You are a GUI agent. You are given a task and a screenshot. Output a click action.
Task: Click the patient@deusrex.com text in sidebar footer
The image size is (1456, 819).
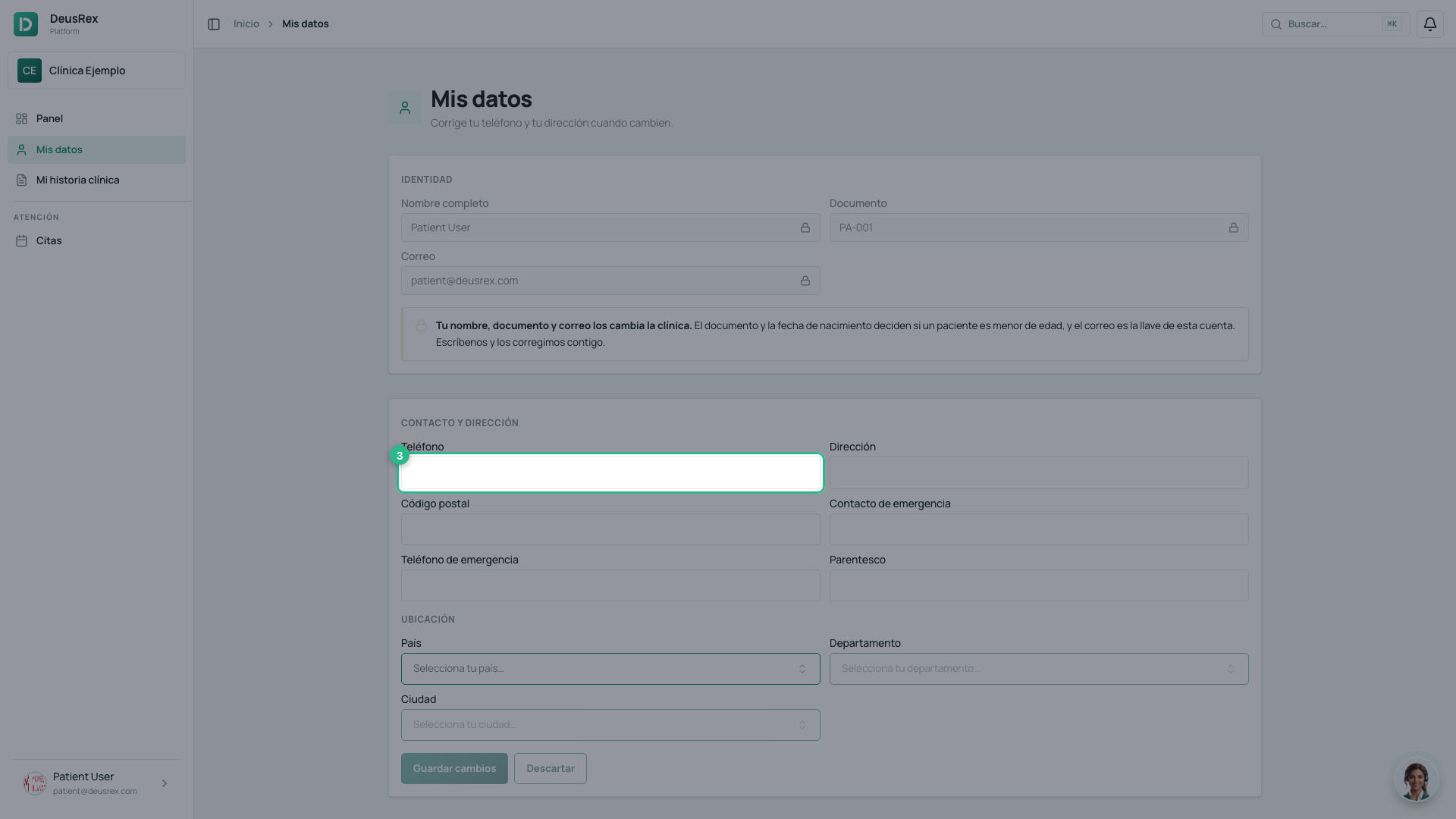(x=95, y=791)
